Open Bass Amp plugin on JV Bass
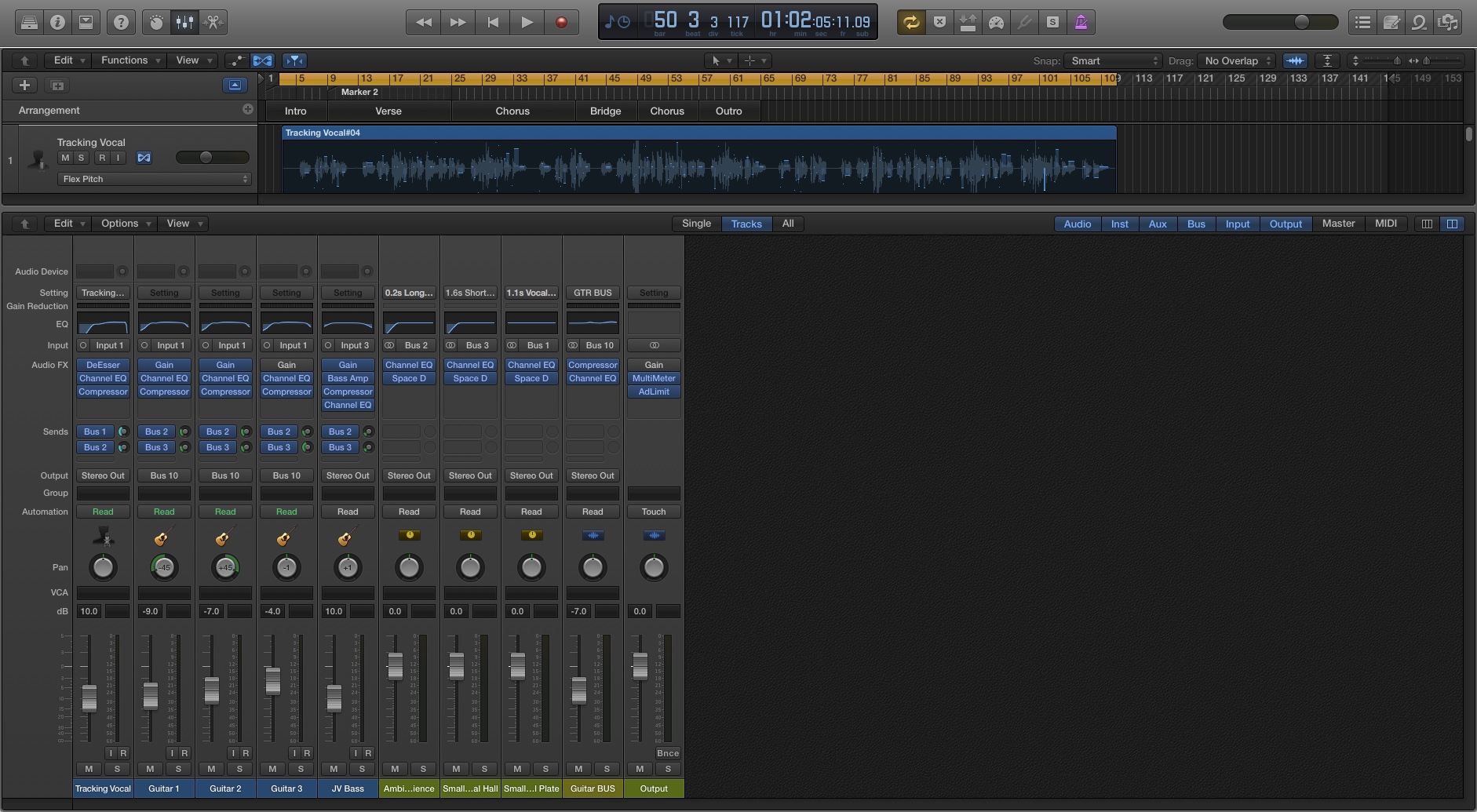This screenshot has height=812, width=1477. (x=348, y=378)
